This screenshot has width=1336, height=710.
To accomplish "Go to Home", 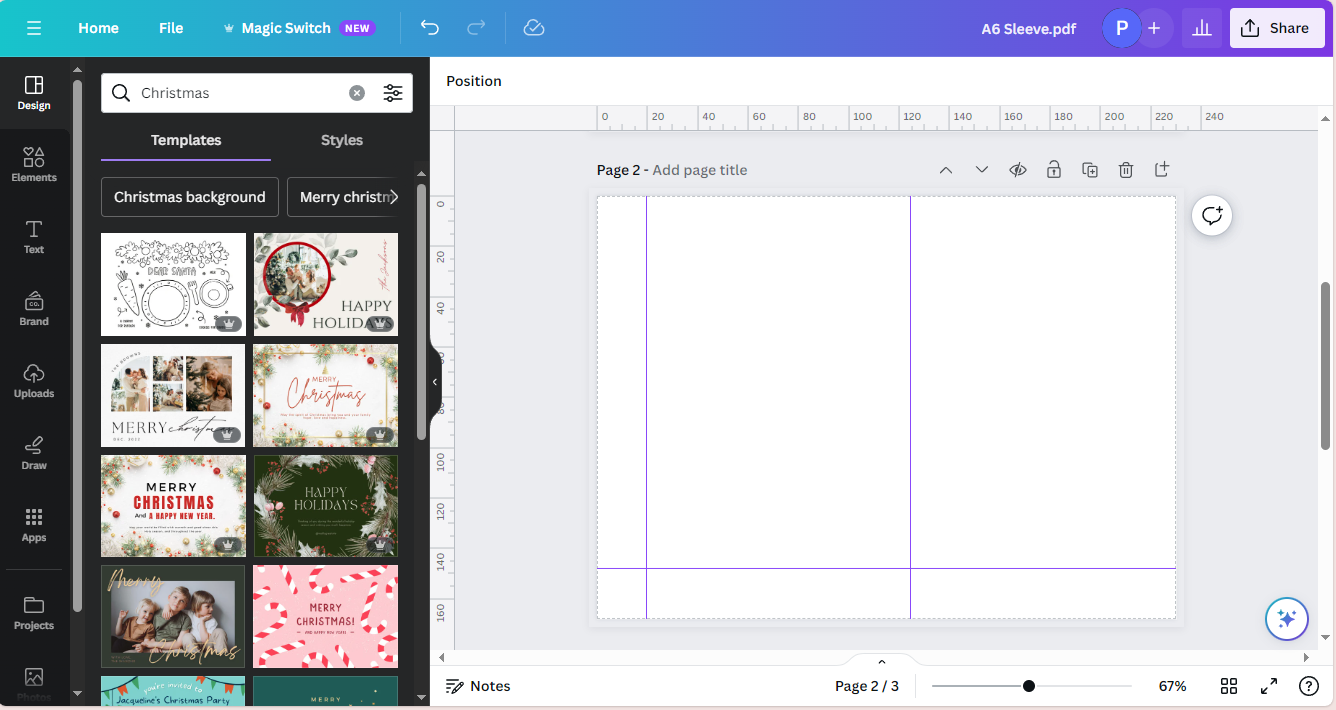I will (x=98, y=28).
